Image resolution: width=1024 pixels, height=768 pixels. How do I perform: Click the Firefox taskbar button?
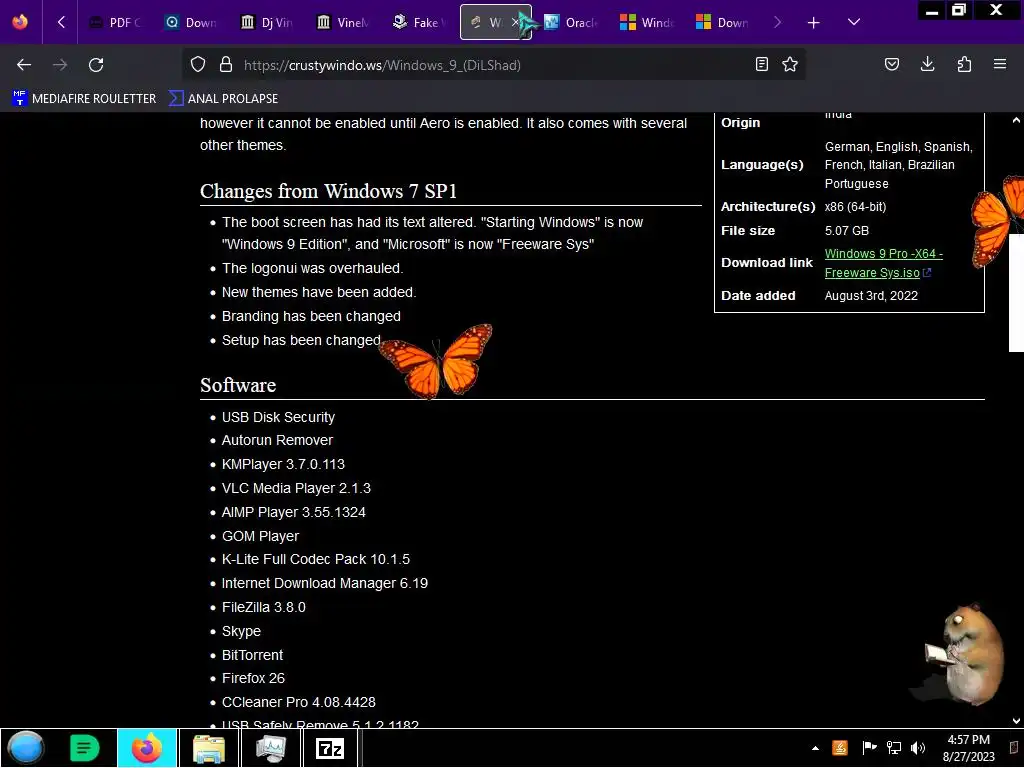click(147, 748)
